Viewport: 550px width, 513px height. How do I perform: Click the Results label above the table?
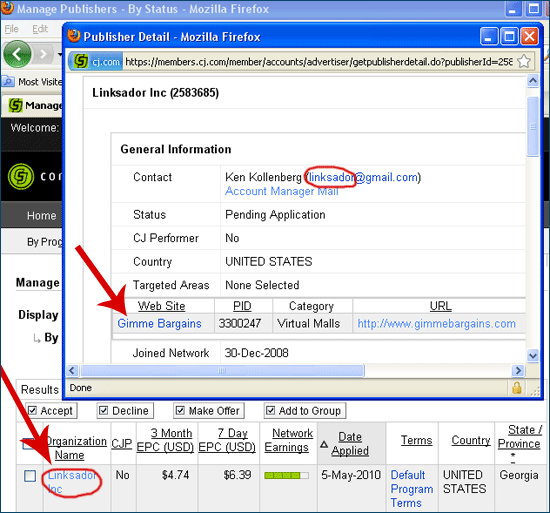[x=40, y=390]
